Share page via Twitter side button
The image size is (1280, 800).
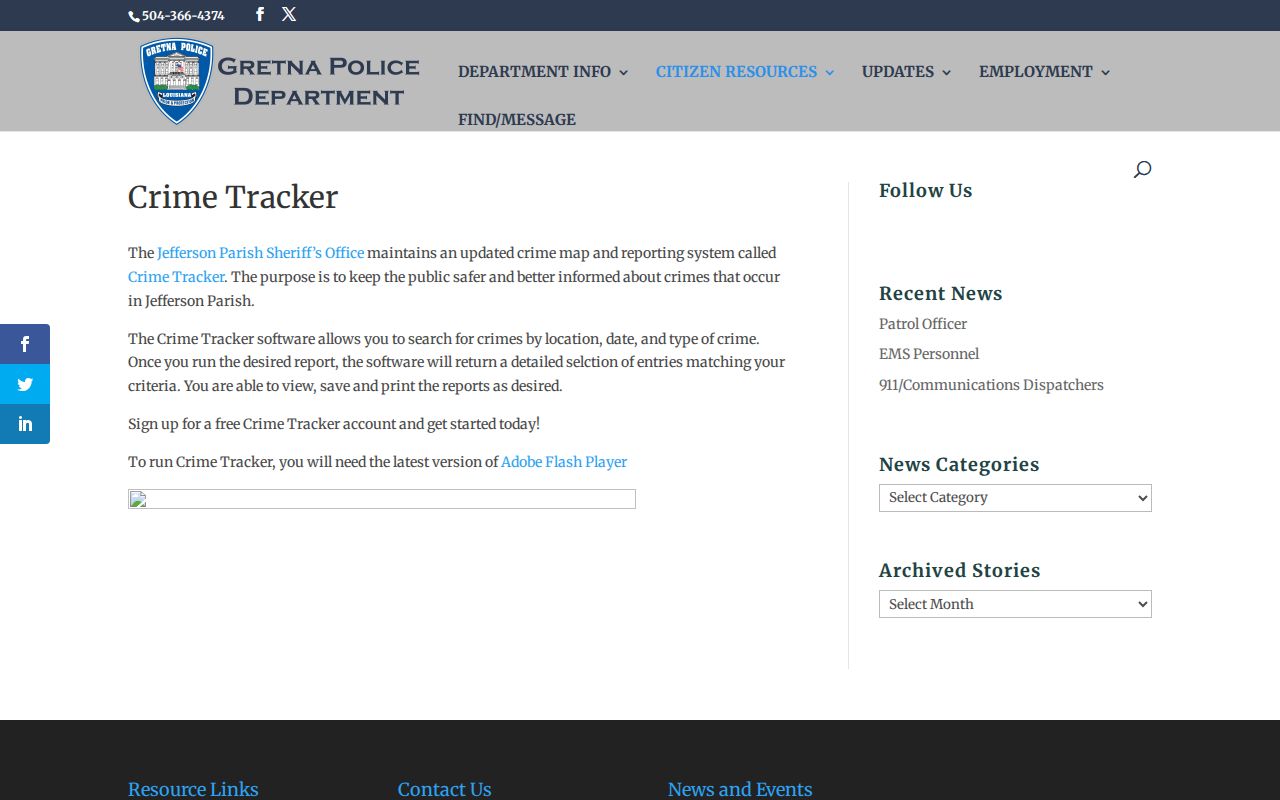coord(25,384)
